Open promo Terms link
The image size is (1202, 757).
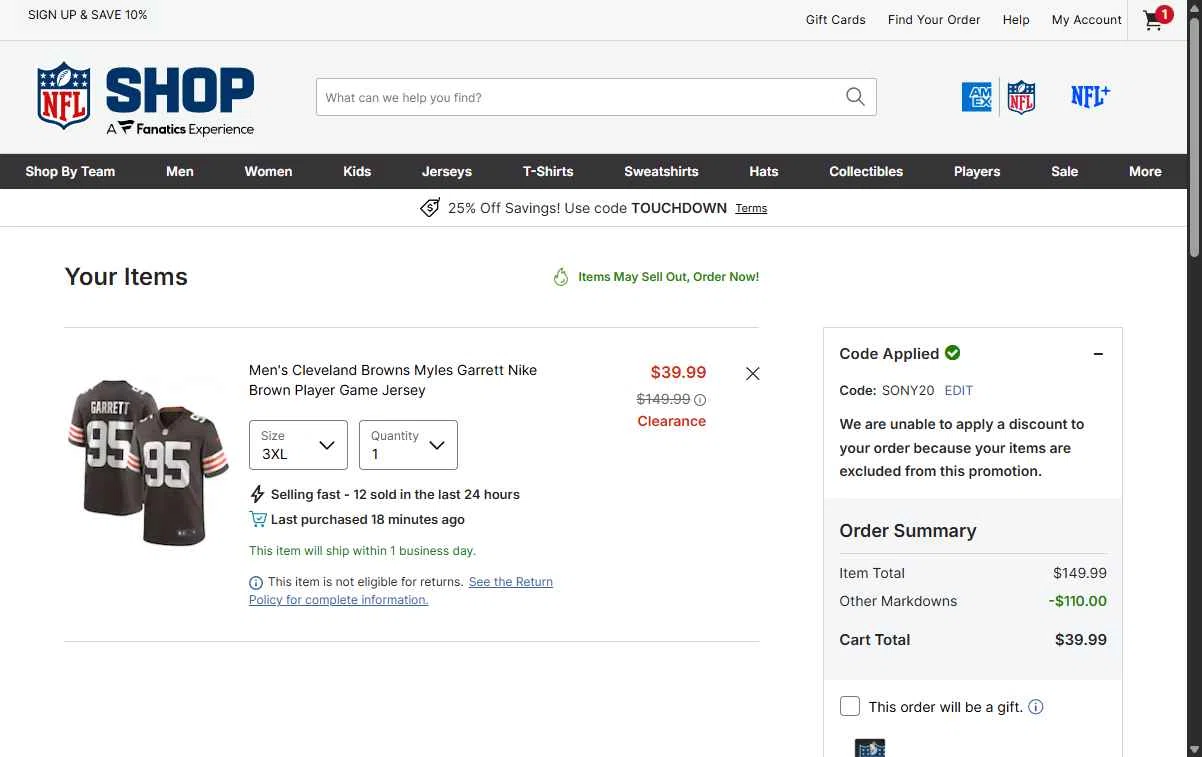[751, 208]
